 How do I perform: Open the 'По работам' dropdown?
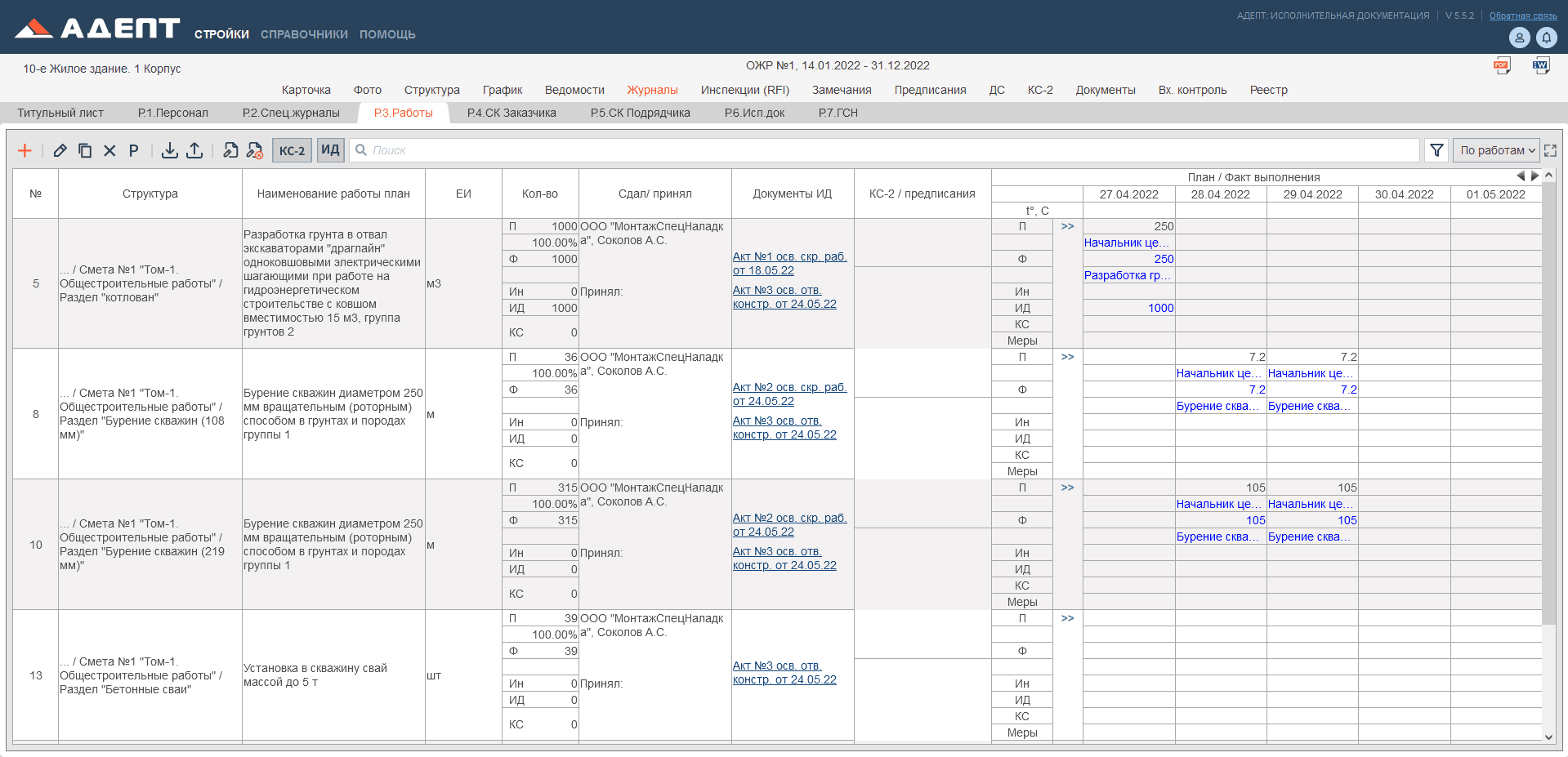(1495, 150)
